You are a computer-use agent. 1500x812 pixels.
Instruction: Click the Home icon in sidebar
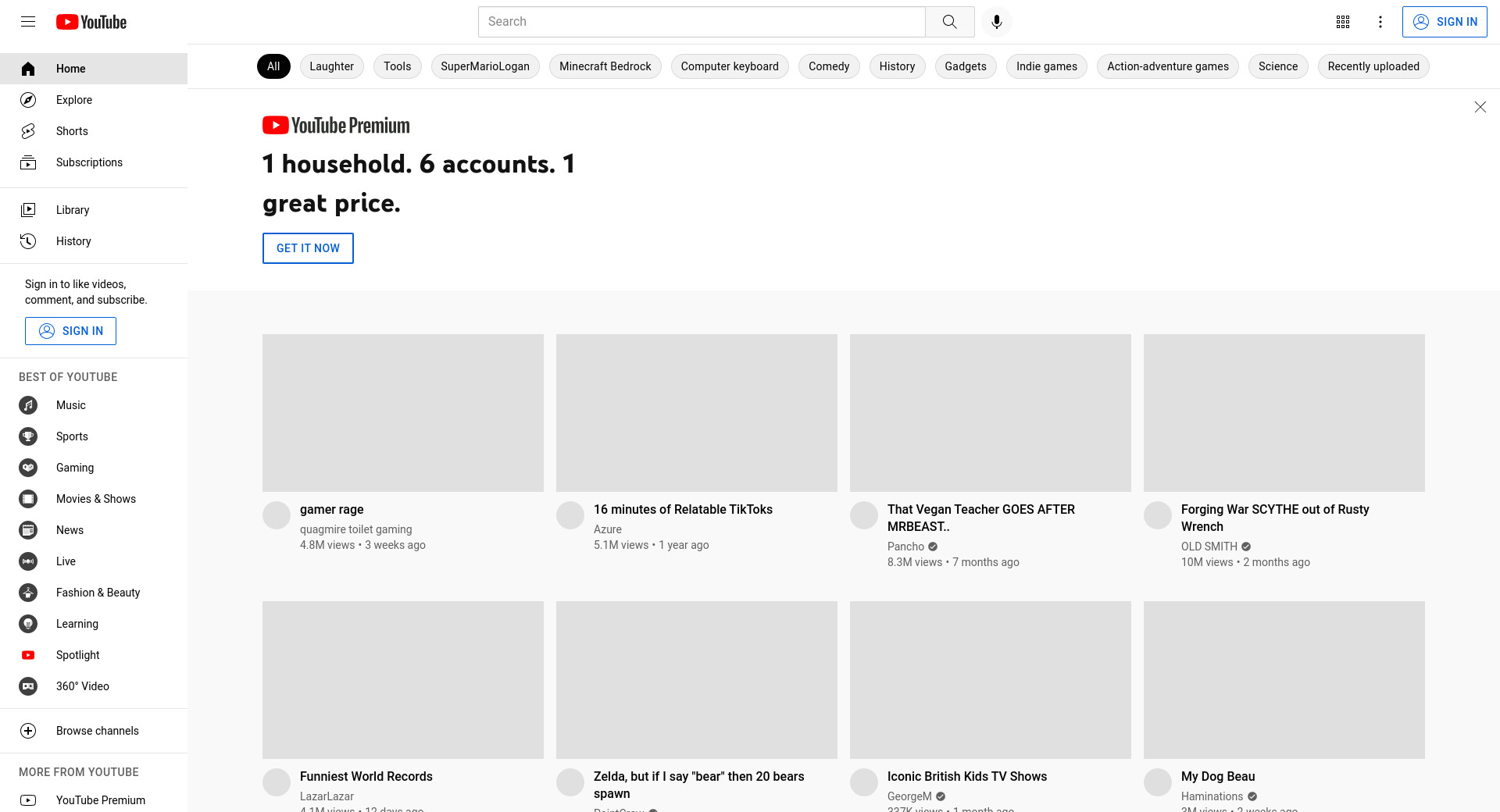(28, 69)
